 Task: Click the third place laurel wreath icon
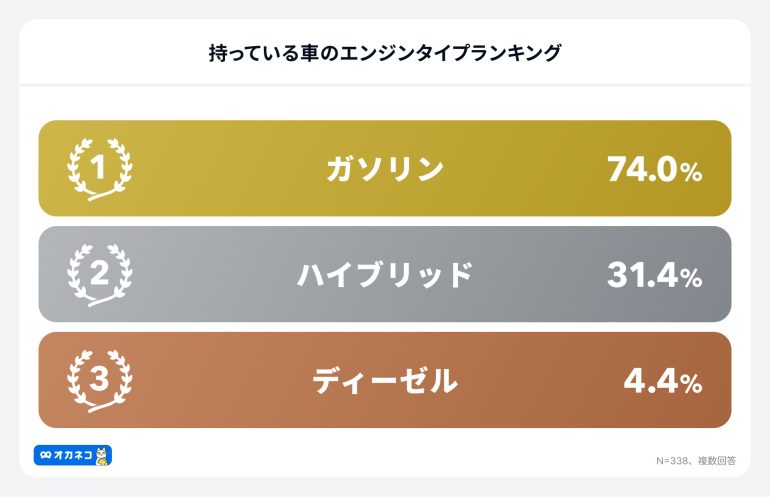100,381
